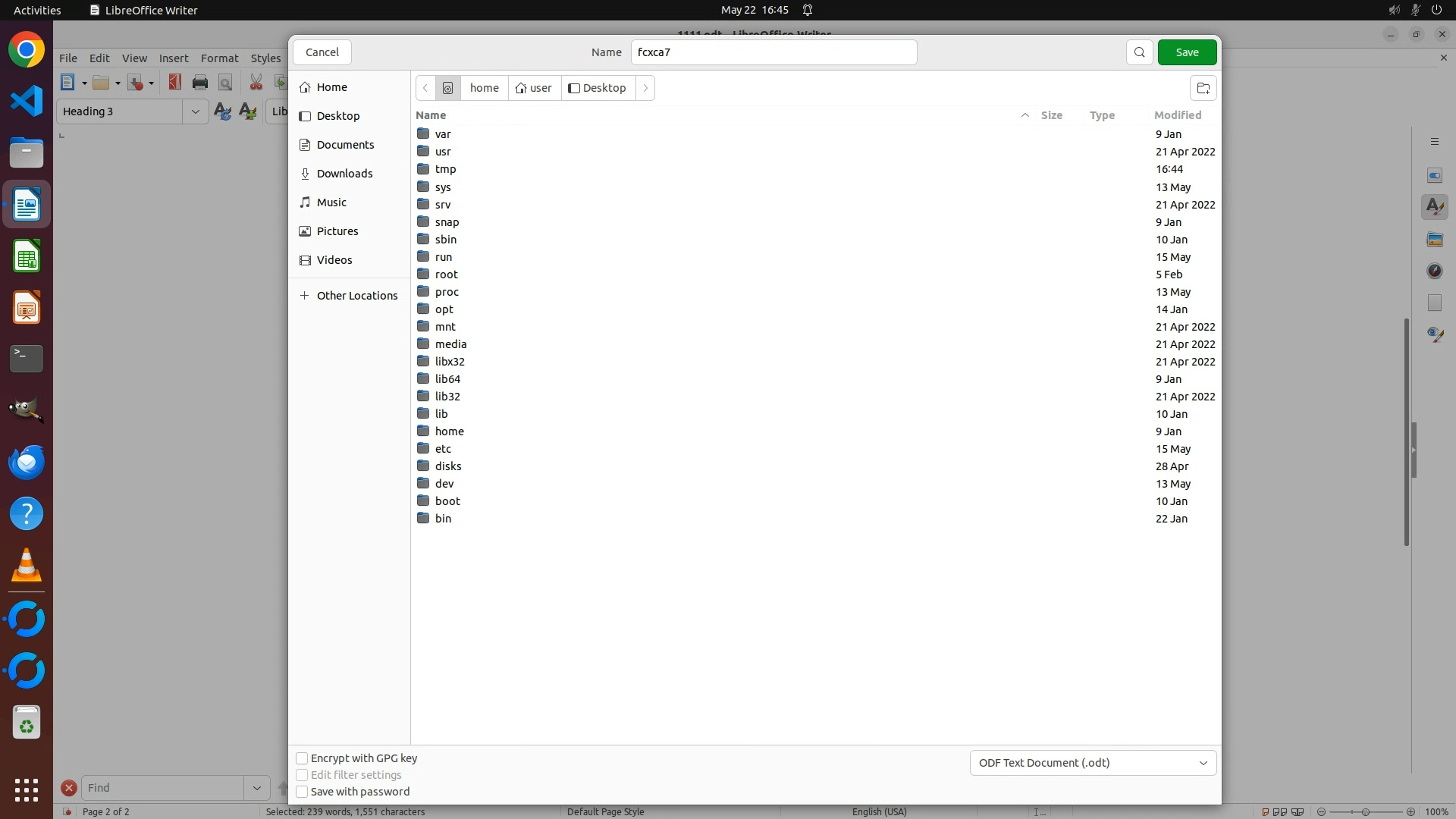The image size is (1456, 819).
Task: Select Downloads in the places sidebar
Action: coord(344,174)
